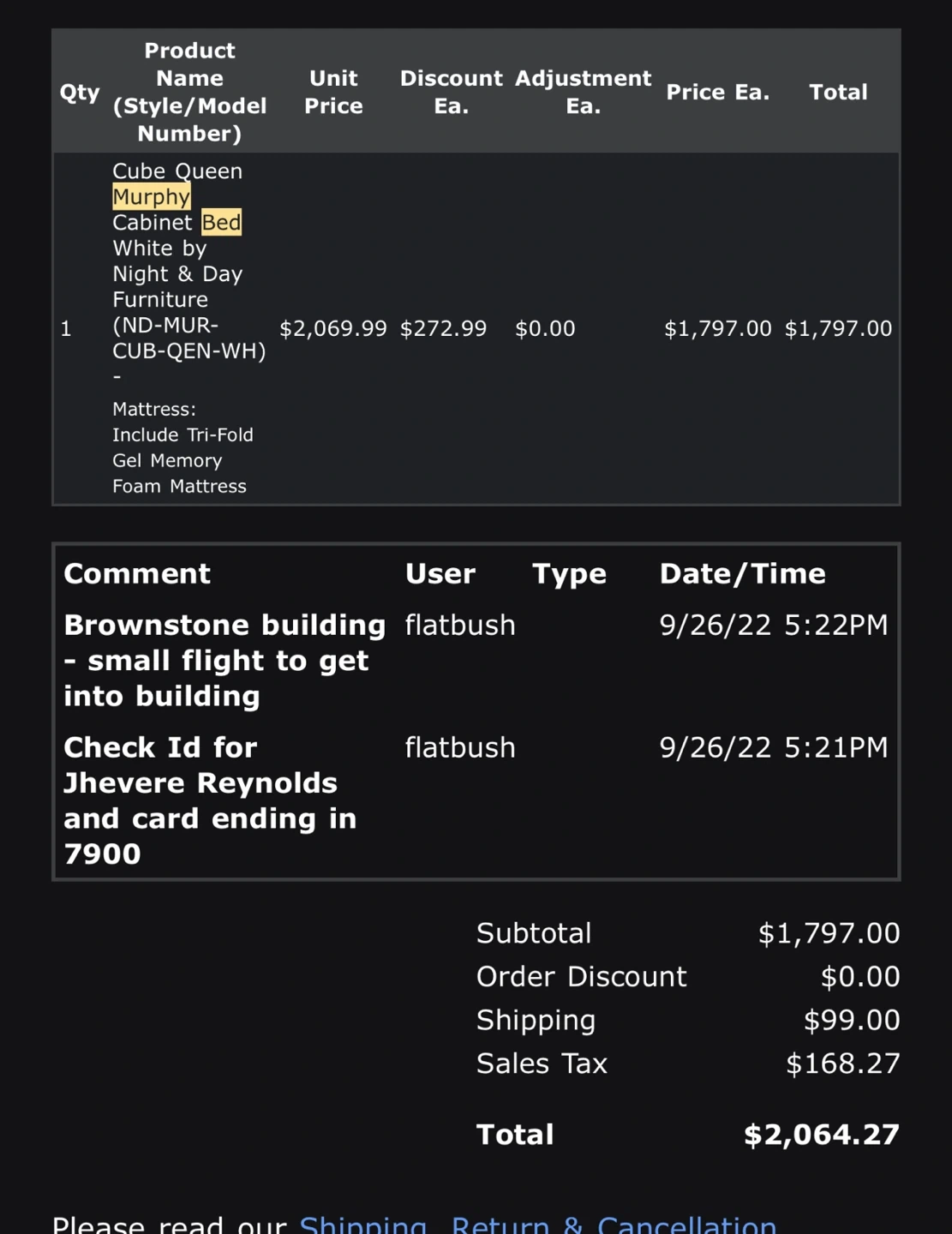Click the Product Name column header

point(189,92)
